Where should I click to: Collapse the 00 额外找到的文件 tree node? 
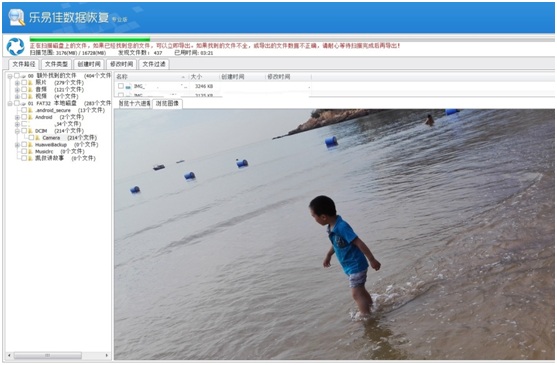coord(10,76)
